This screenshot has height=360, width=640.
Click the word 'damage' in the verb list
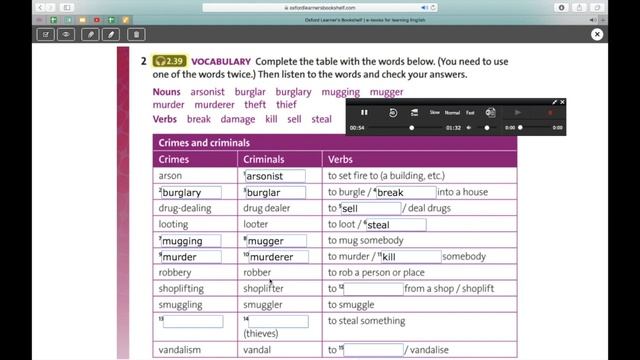pos(238,119)
